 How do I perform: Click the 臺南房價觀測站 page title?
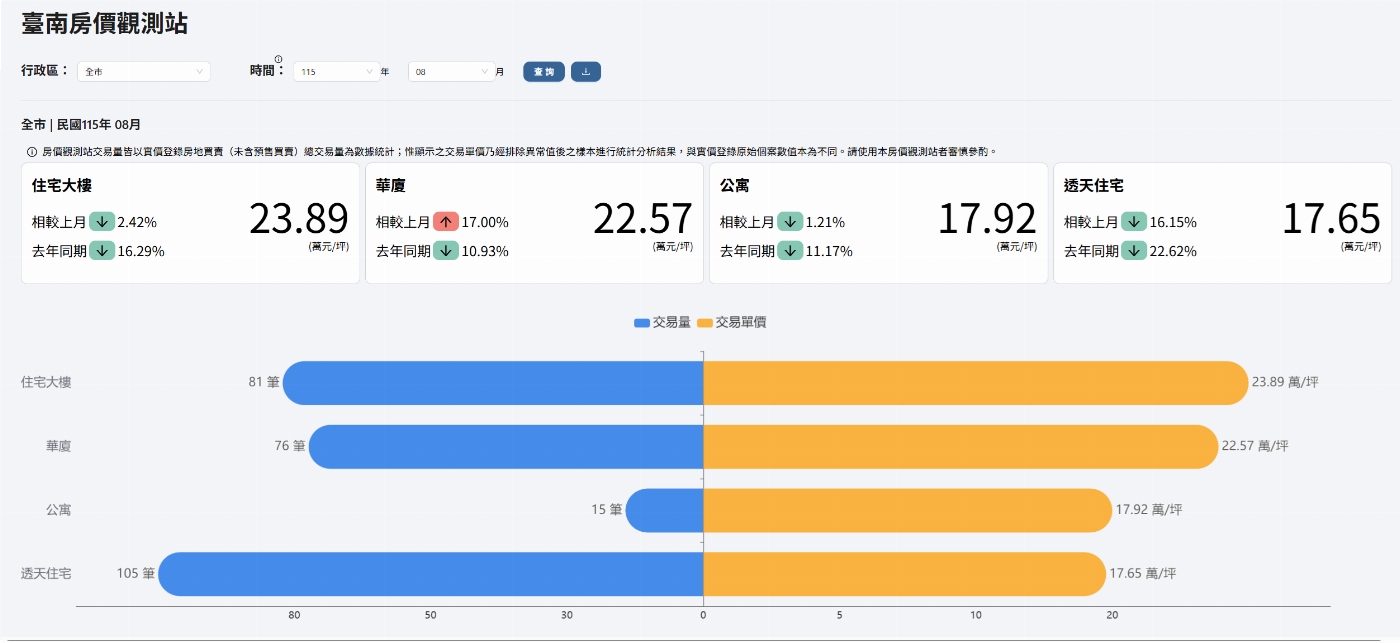pyautogui.click(x=104, y=25)
